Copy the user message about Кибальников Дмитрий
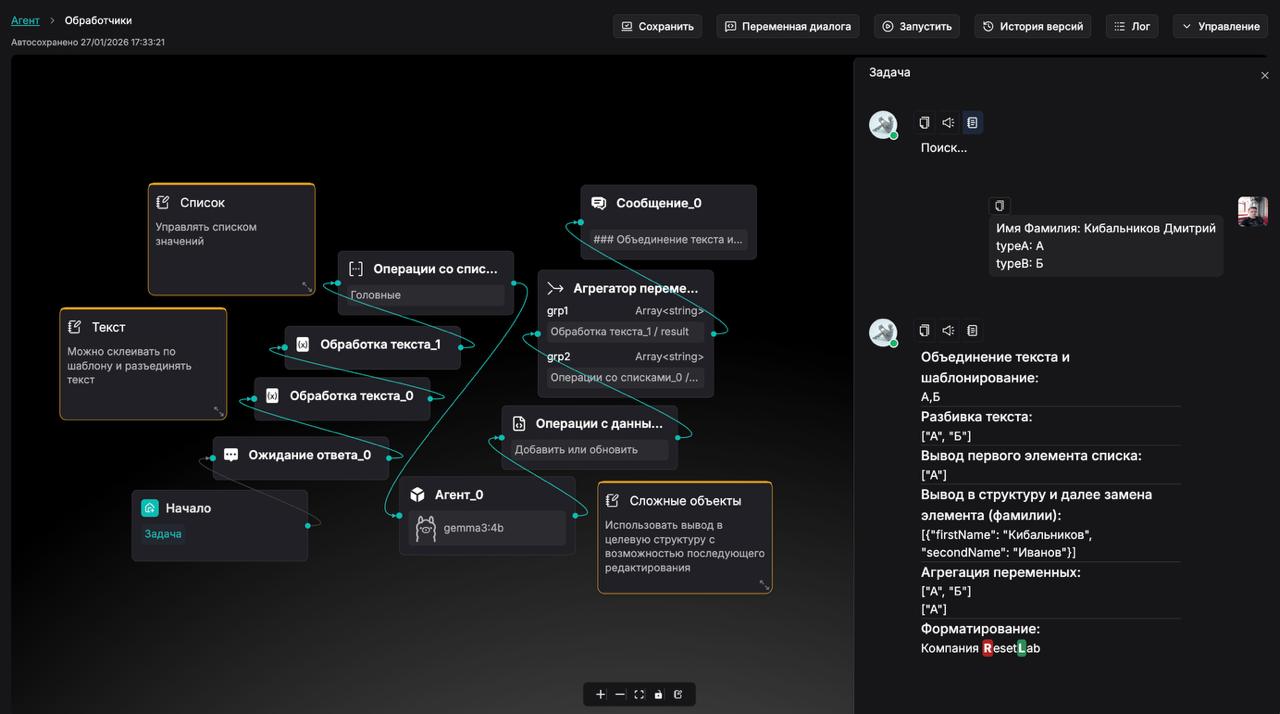The width and height of the screenshot is (1280, 714). (x=999, y=206)
